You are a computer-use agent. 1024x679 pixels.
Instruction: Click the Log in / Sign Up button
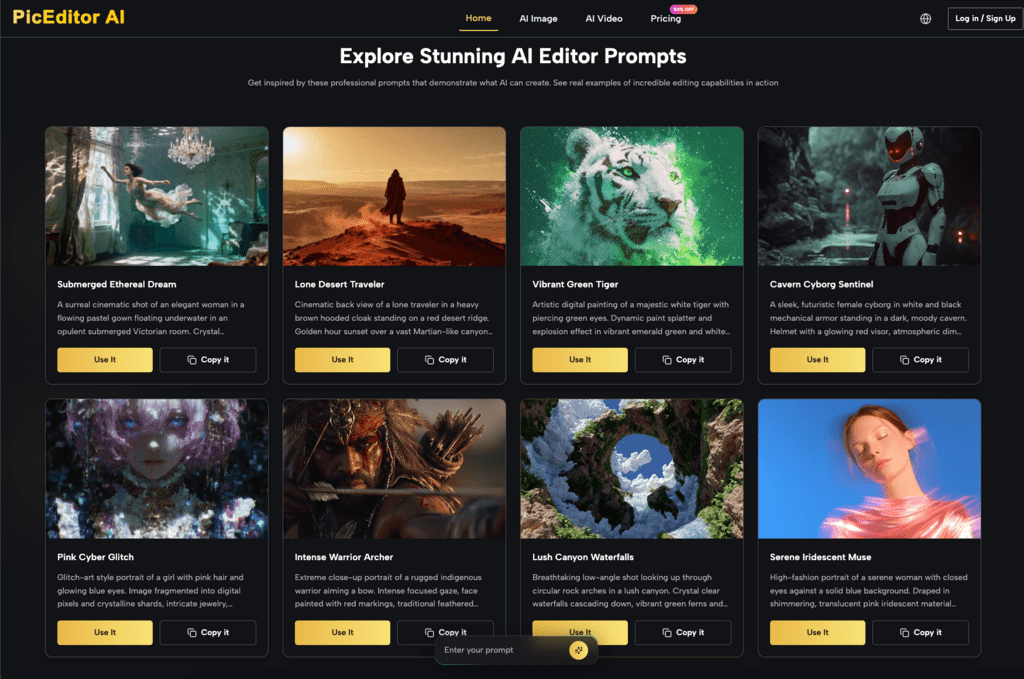[x=985, y=18]
